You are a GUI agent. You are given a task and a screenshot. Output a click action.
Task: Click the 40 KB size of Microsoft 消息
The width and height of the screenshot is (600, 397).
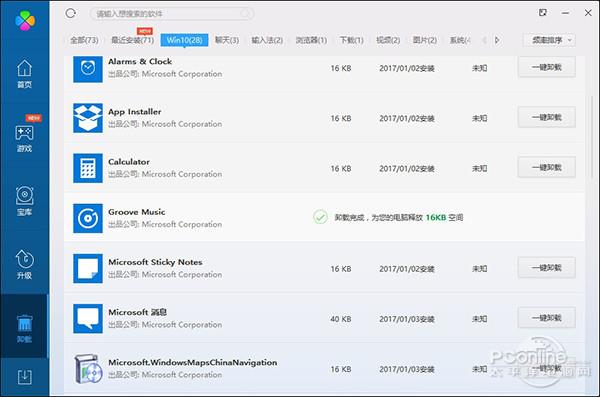pyautogui.click(x=341, y=319)
